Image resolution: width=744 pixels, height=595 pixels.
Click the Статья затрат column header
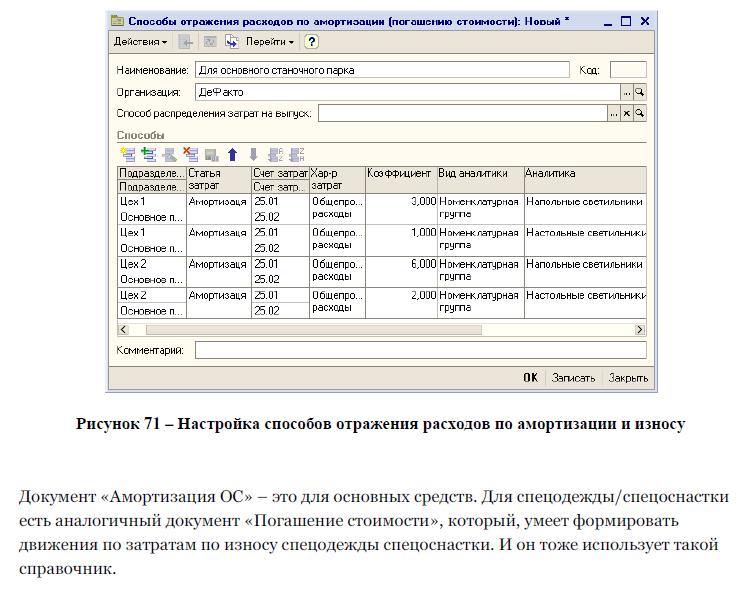click(219, 179)
